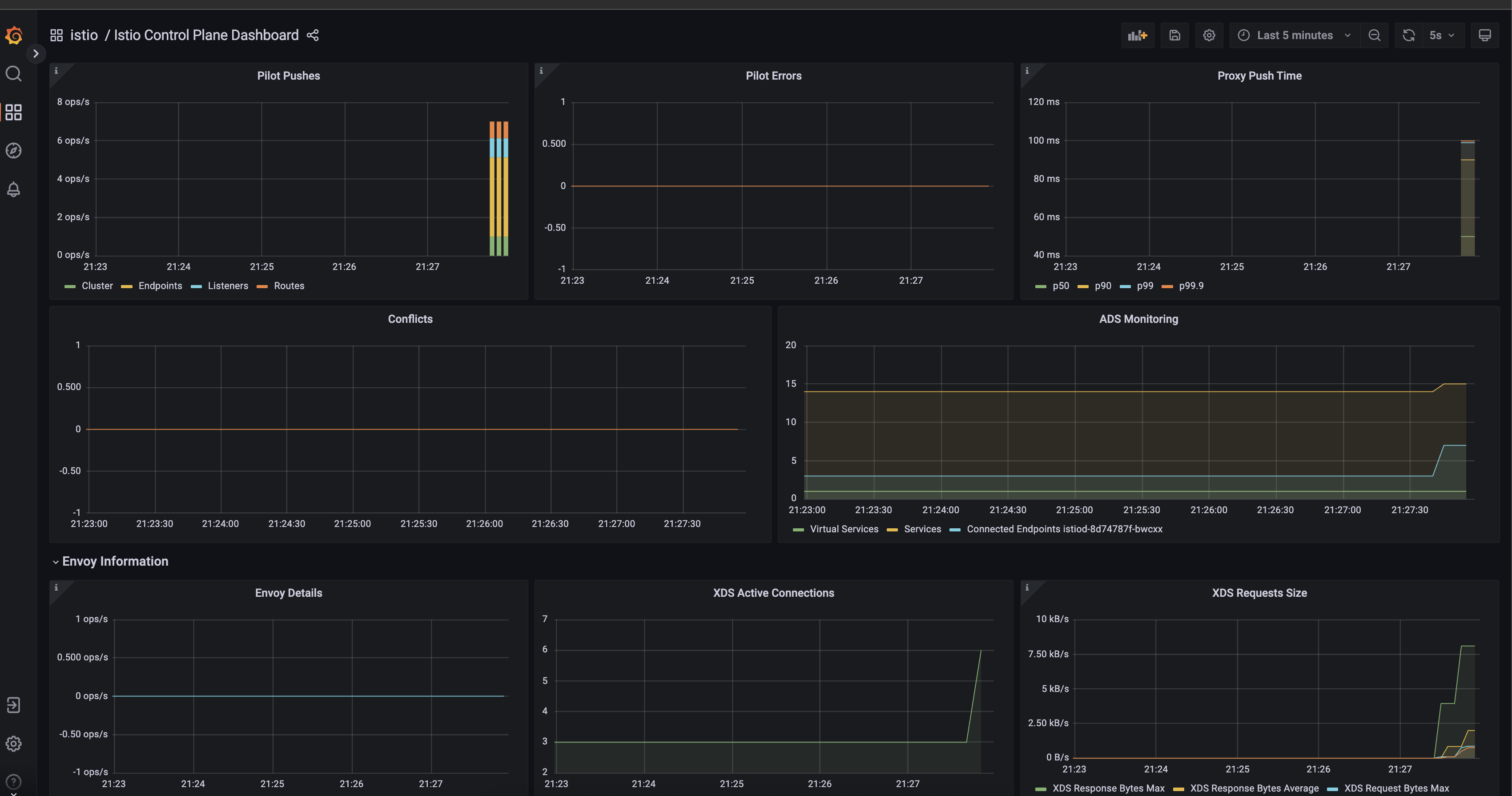1512x796 pixels.
Task: Toggle the Cluster series in legend
Action: 97,286
